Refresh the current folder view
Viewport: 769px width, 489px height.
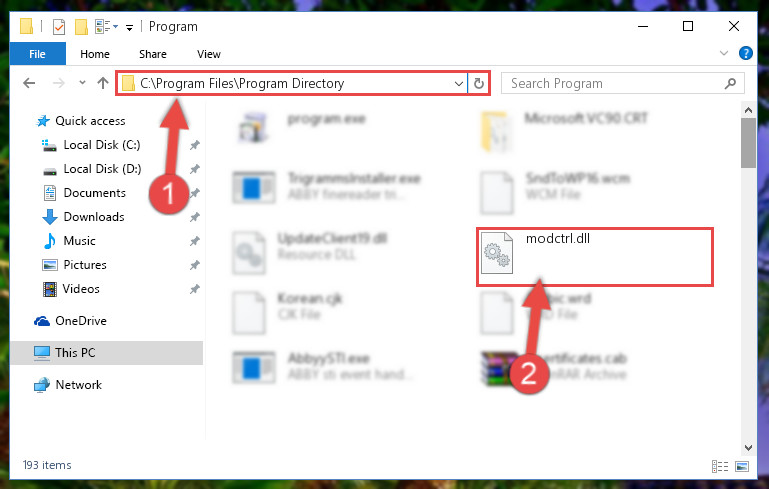479,83
